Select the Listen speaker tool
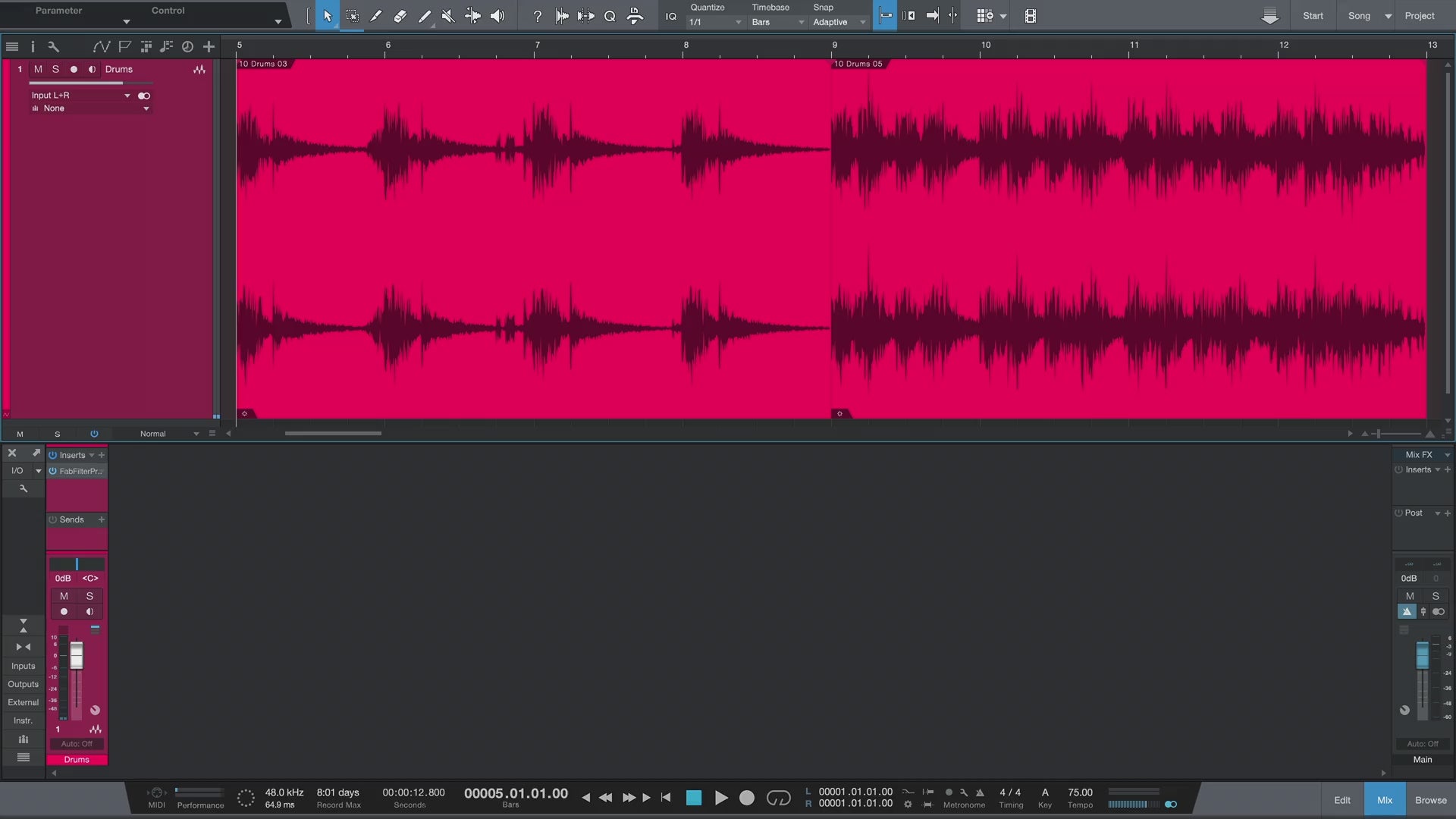Viewport: 1456px width, 819px height. tap(497, 16)
